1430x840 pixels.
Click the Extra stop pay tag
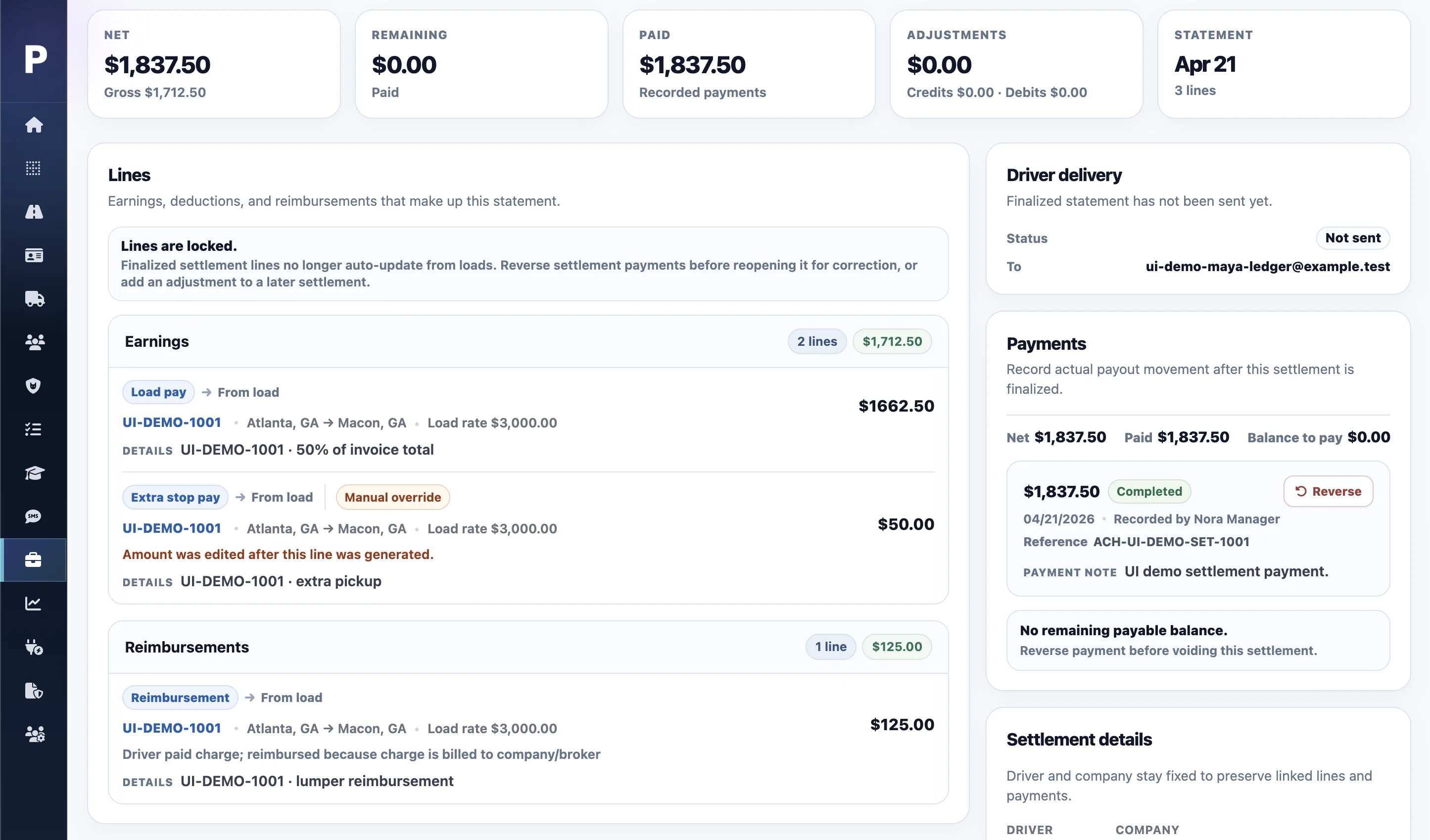point(175,498)
